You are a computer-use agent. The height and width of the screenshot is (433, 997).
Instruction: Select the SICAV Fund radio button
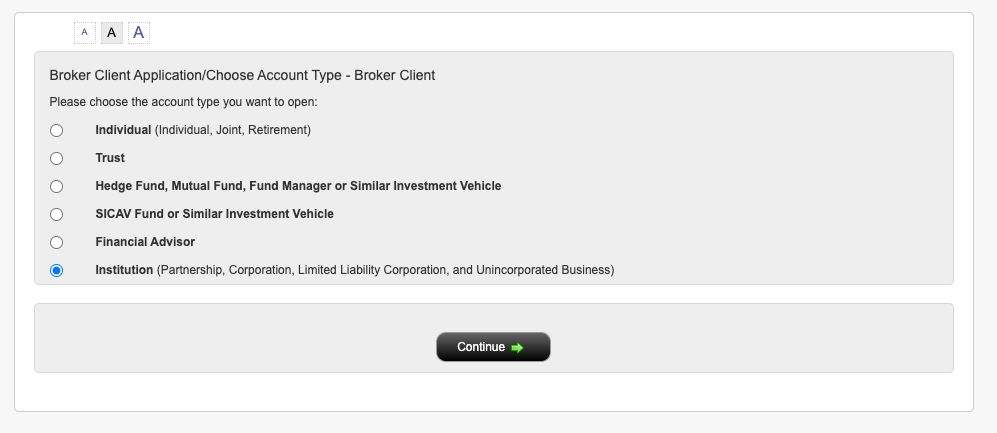pyautogui.click(x=56, y=214)
